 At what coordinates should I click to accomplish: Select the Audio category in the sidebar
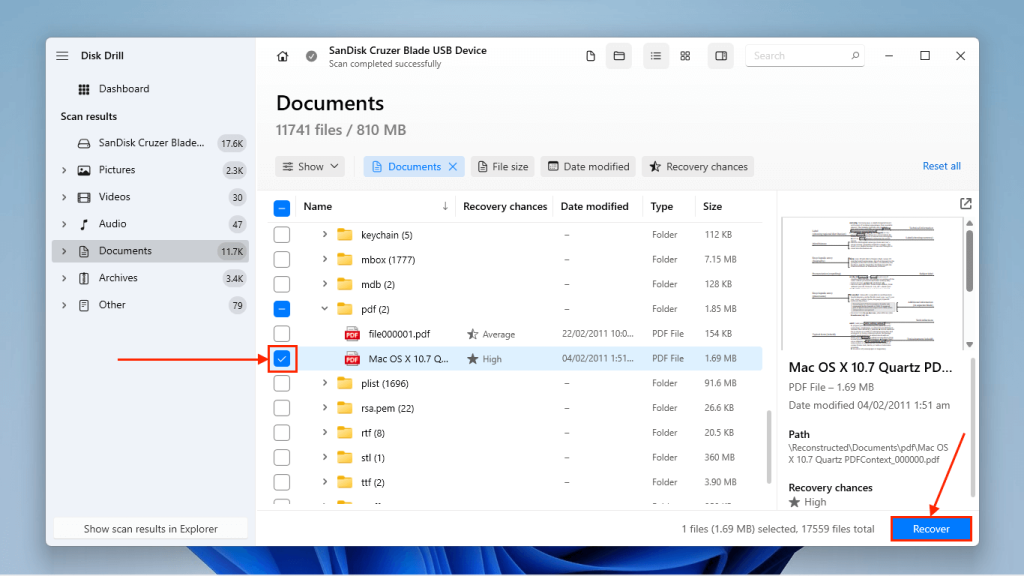point(114,223)
